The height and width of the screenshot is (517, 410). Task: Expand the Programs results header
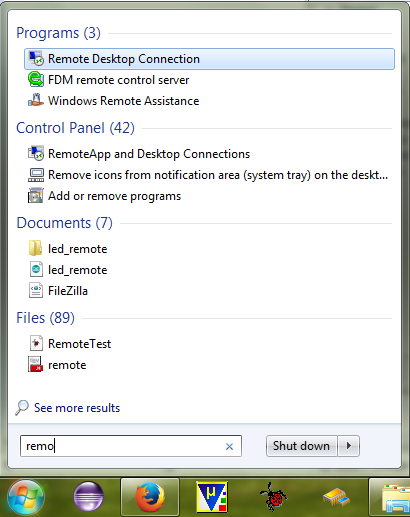click(58, 33)
